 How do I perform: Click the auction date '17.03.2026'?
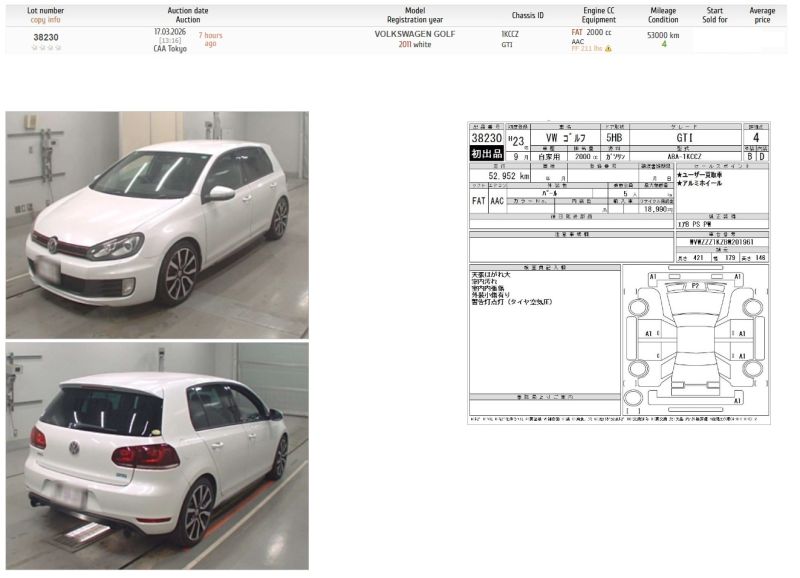coord(170,32)
